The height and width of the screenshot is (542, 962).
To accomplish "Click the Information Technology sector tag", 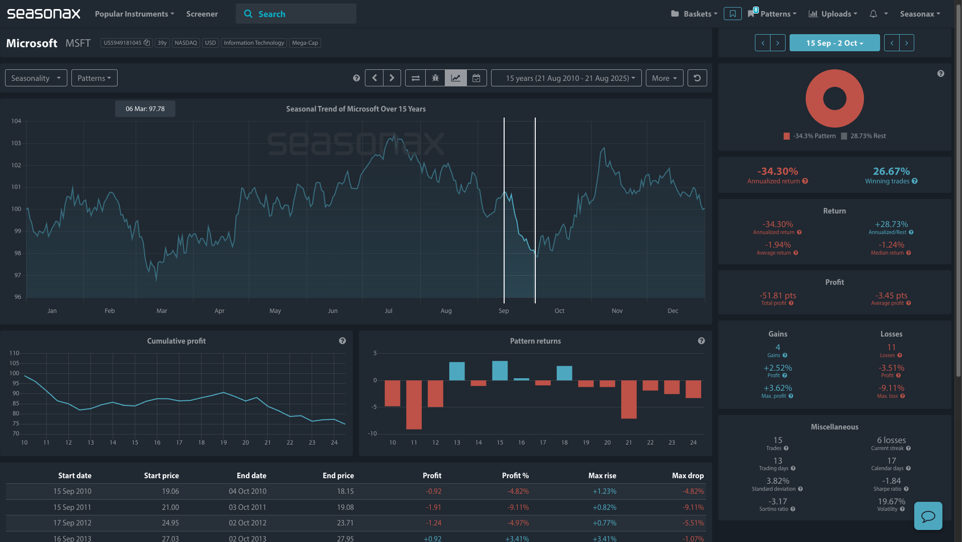I will [253, 43].
